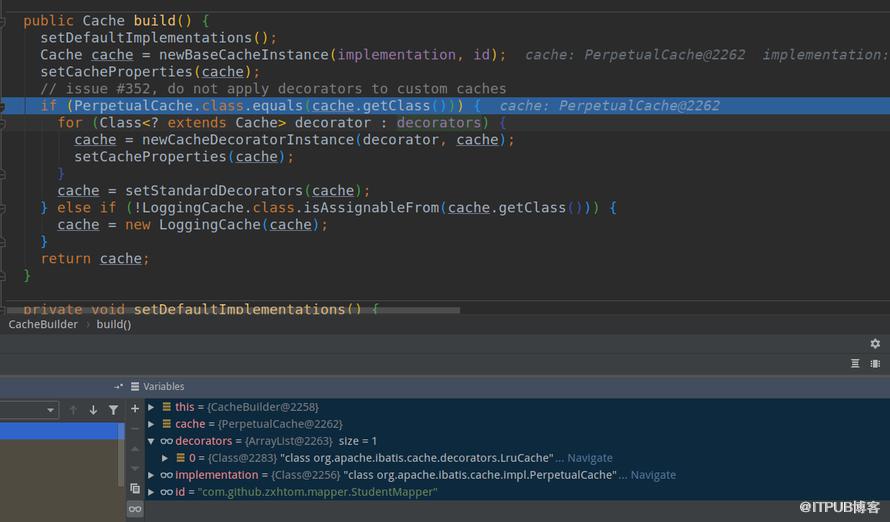Collapse the 'decorators' variable node

[x=151, y=441]
